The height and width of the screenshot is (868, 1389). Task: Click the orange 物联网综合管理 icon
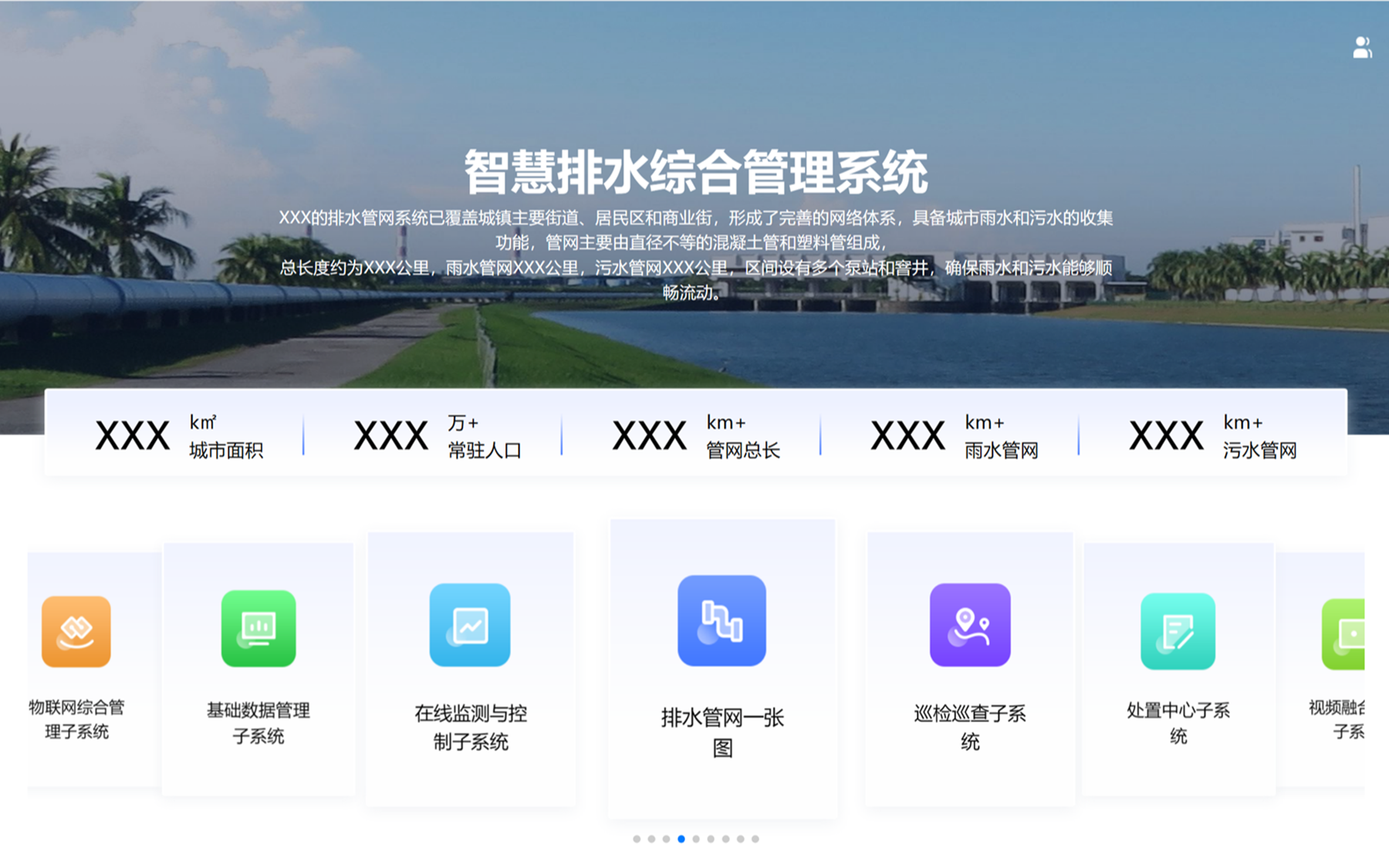coord(76,631)
